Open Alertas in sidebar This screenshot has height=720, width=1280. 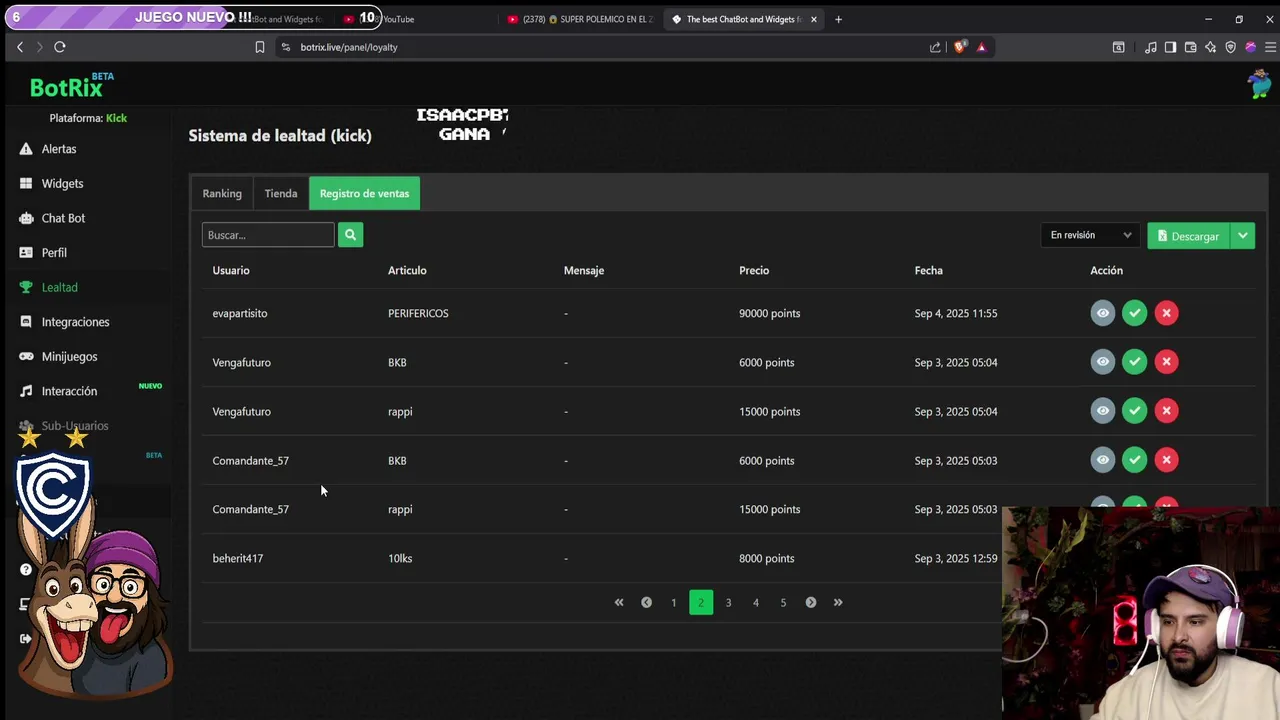point(59,149)
